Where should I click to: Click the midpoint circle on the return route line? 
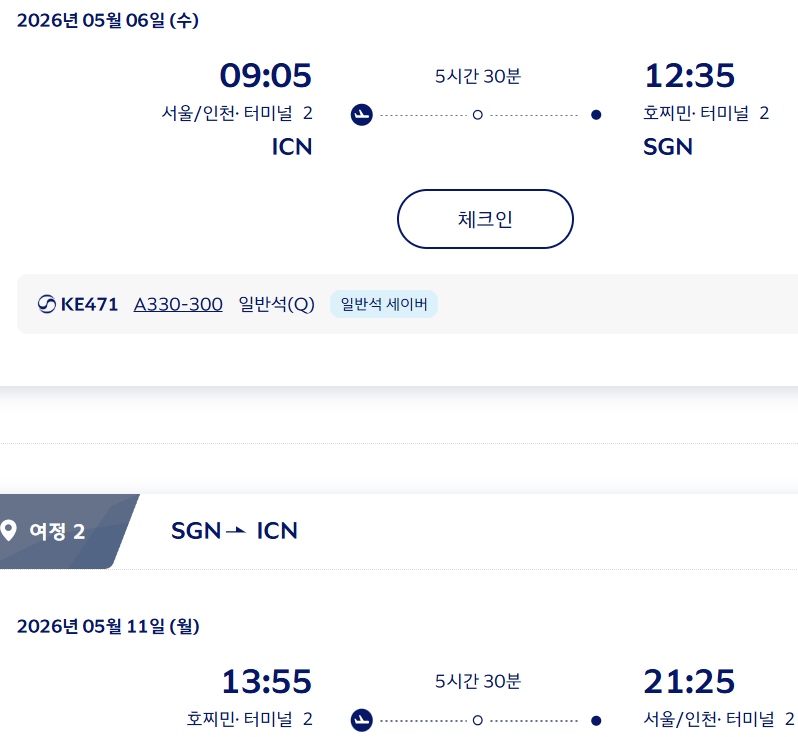click(478, 720)
